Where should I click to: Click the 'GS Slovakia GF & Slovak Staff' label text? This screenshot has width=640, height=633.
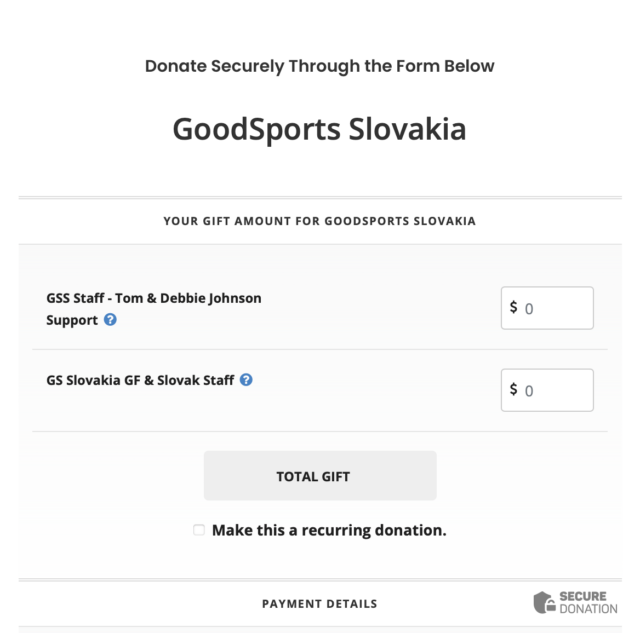(x=140, y=380)
